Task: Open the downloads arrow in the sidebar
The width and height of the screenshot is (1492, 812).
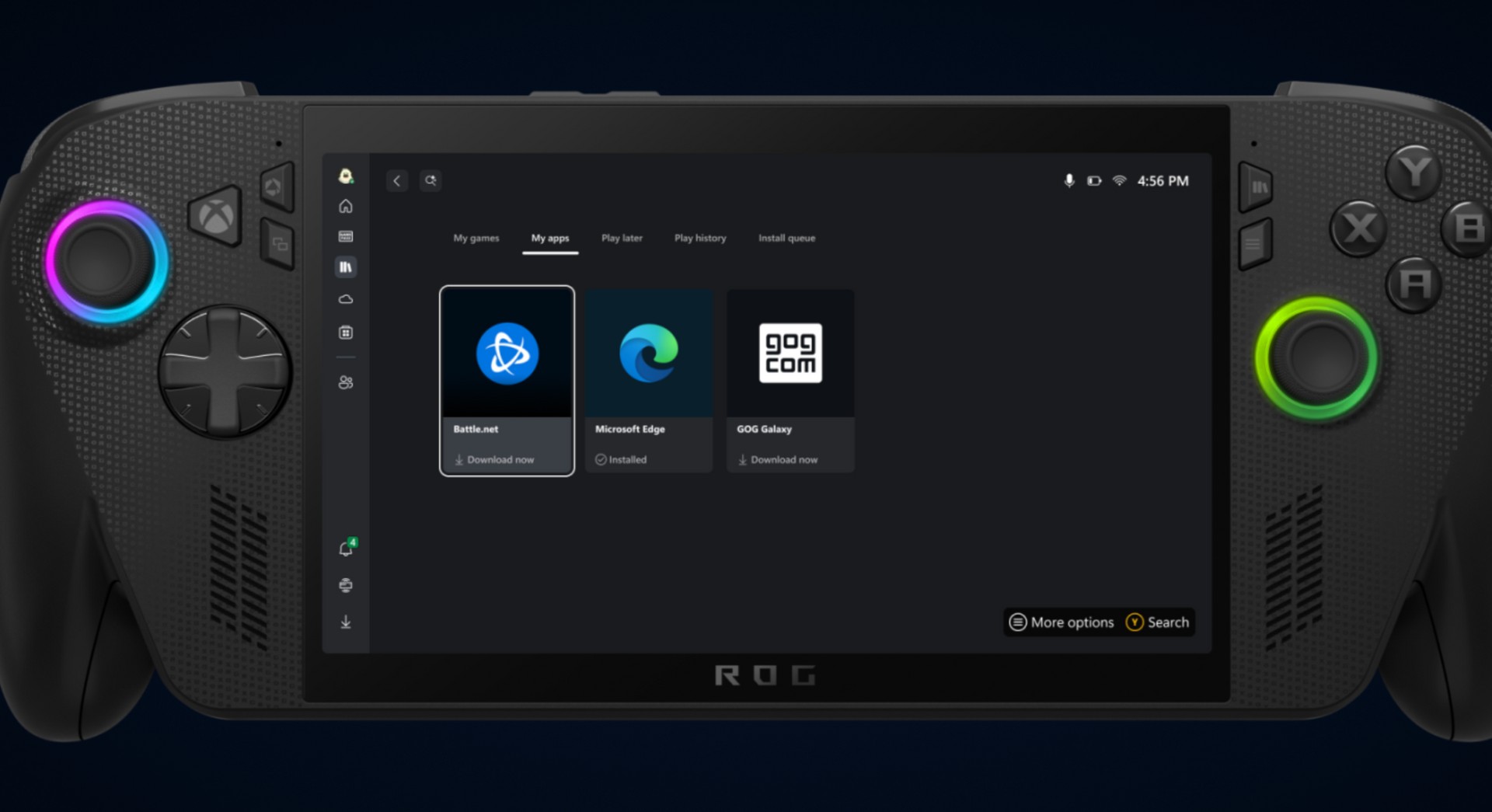Action: pos(346,622)
